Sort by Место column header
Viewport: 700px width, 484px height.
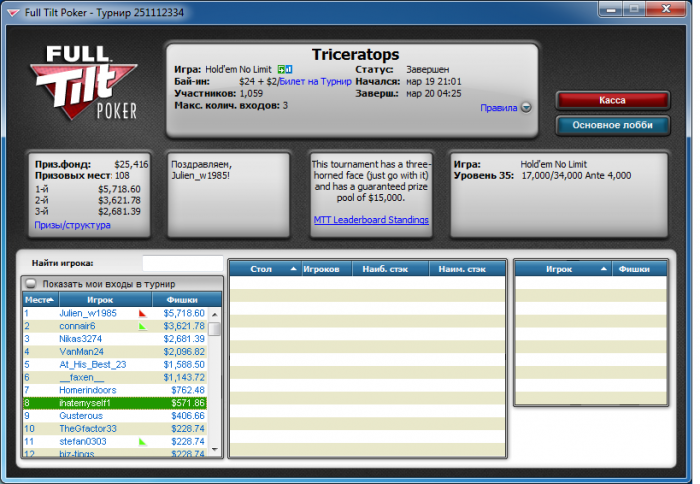(x=41, y=300)
